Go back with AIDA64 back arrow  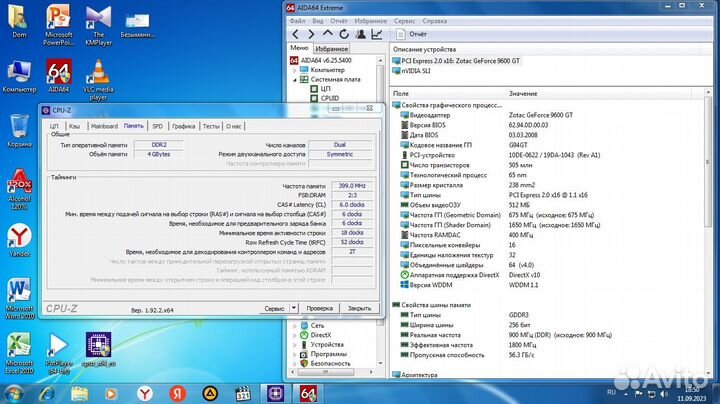(295, 34)
